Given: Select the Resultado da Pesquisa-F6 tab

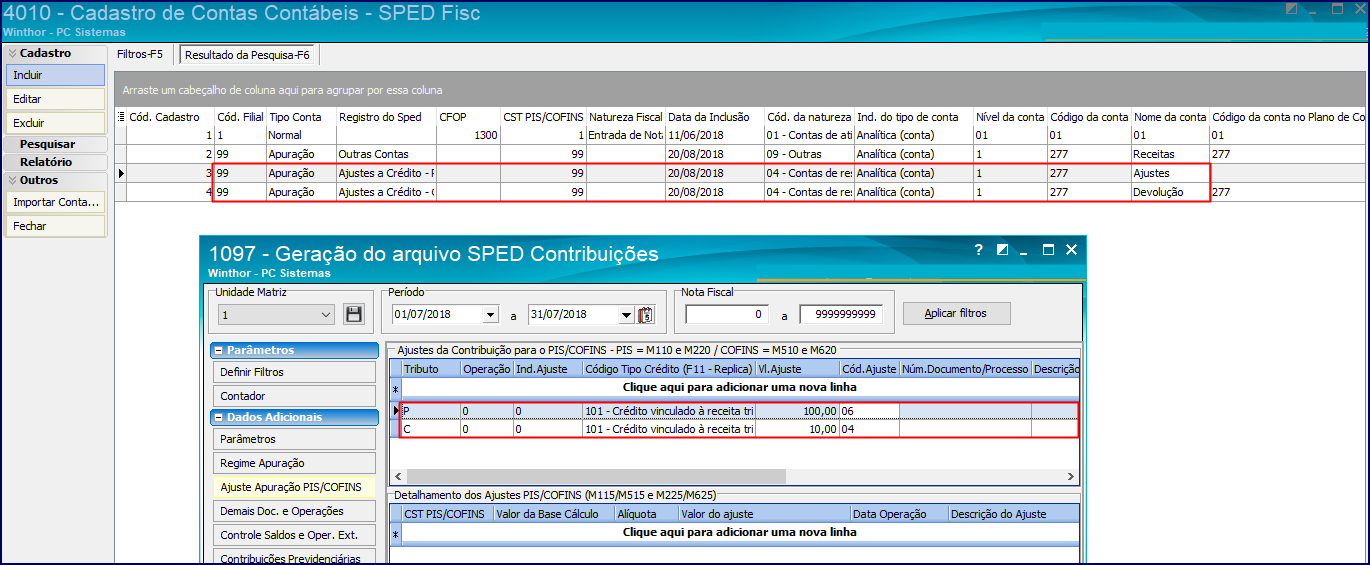Looking at the screenshot, I should pyautogui.click(x=247, y=55).
